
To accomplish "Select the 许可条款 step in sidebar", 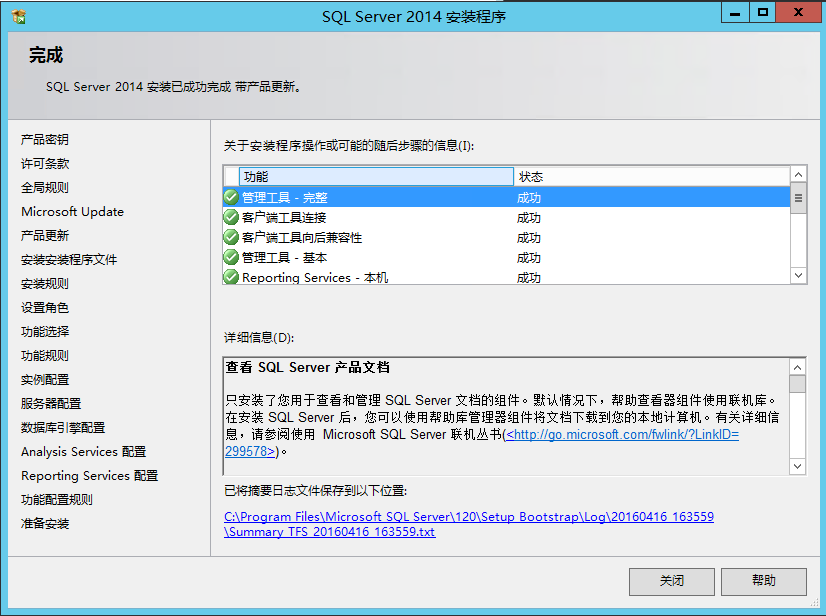I will click(x=45, y=163).
